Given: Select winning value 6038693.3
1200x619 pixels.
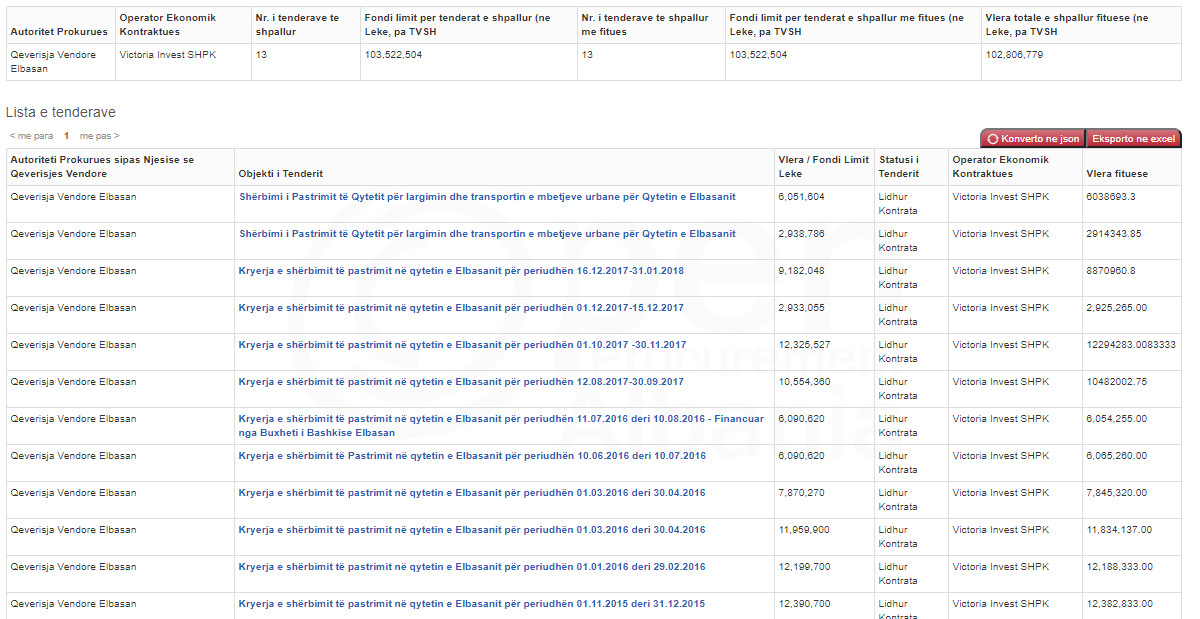Looking at the screenshot, I should [1111, 197].
